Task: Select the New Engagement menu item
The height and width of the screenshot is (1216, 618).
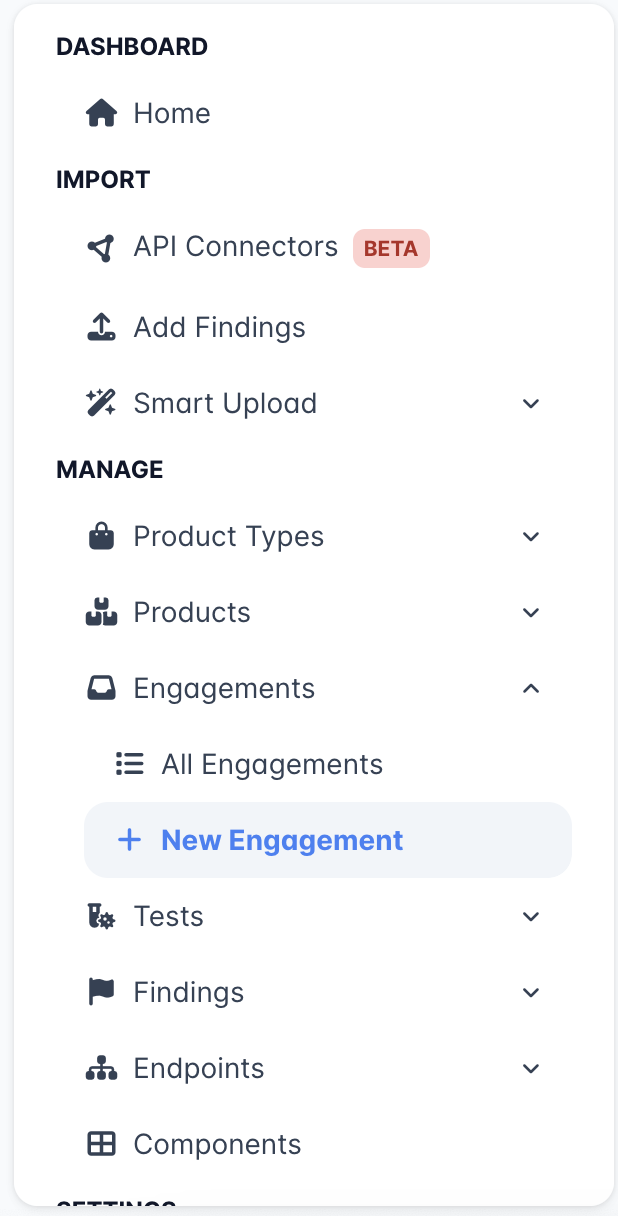Action: 282,841
